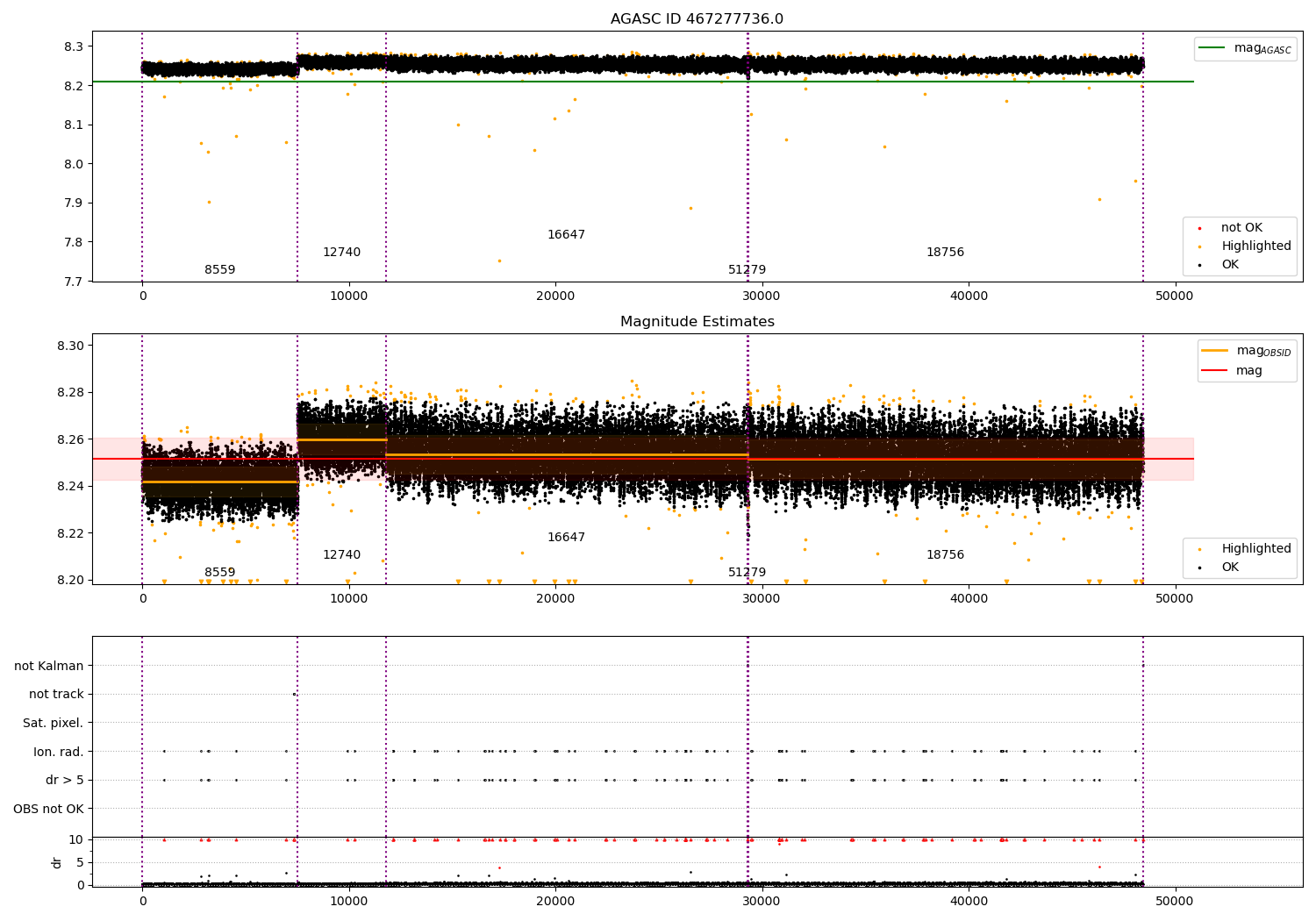Click the rotated 'dr' axis label
This screenshot has height=921, width=1316.
pos(57,862)
